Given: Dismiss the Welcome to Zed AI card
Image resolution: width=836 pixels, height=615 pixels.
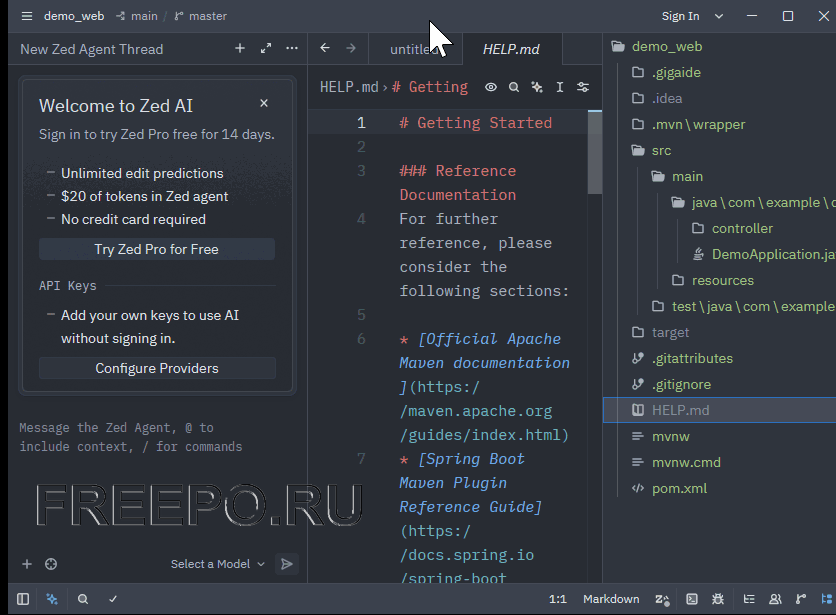Looking at the screenshot, I should click(x=264, y=103).
